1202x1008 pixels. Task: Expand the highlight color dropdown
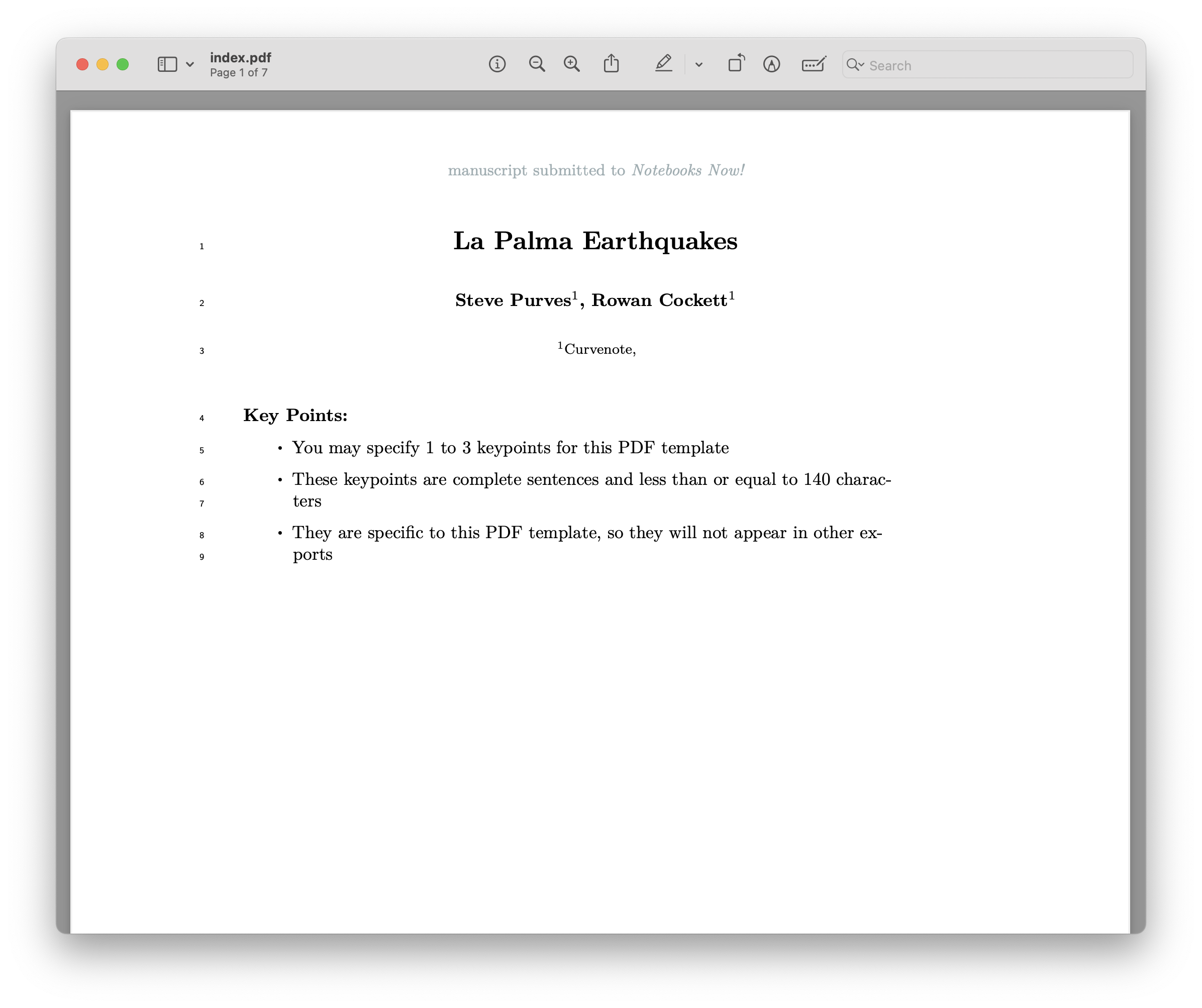(697, 65)
